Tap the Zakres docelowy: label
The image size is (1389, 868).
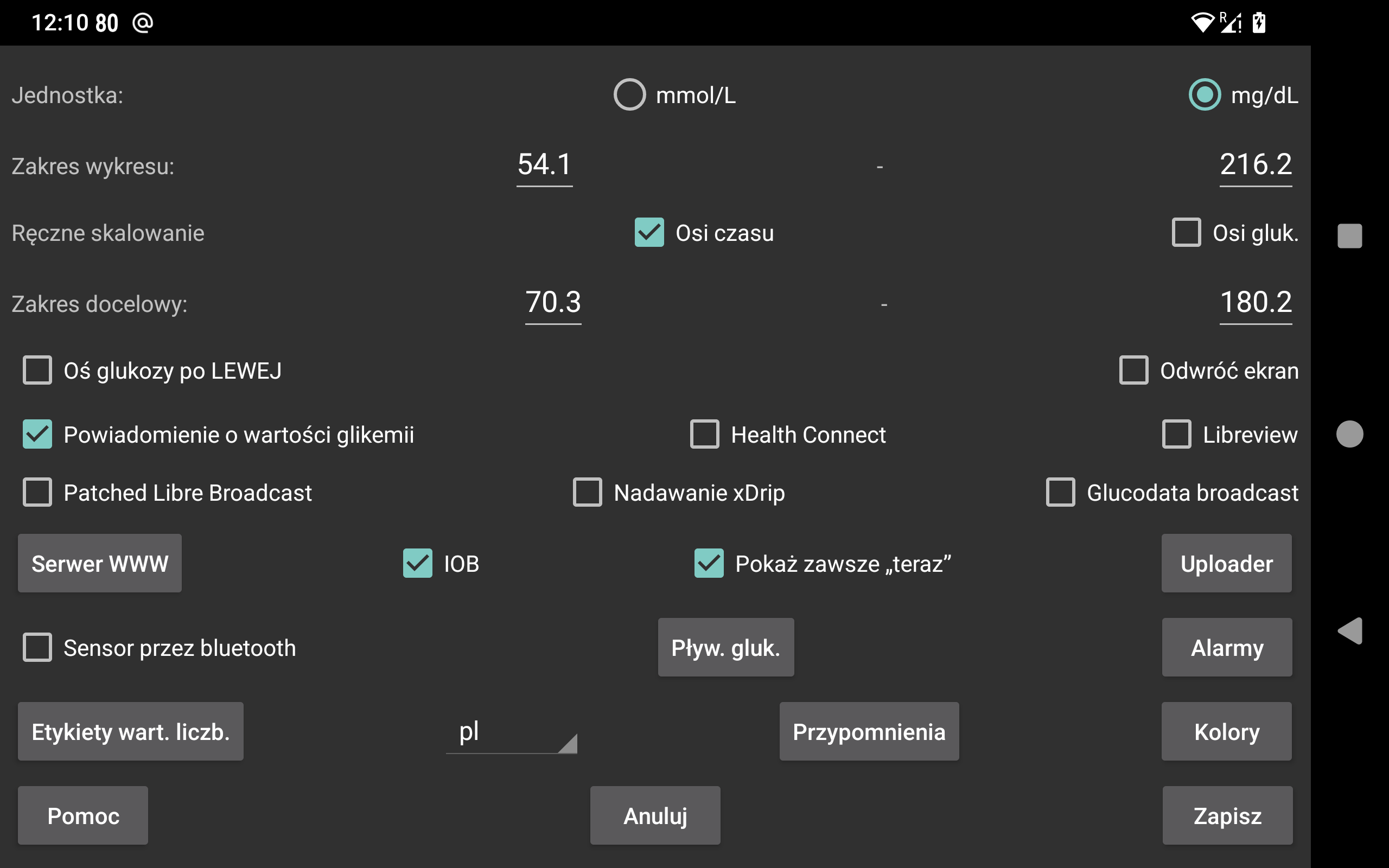coord(100,304)
